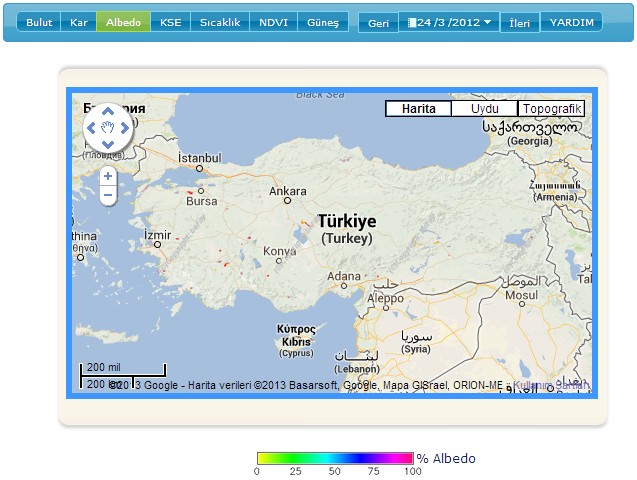Pan the map up with arrow control
The width and height of the screenshot is (637, 480).
[x=108, y=111]
